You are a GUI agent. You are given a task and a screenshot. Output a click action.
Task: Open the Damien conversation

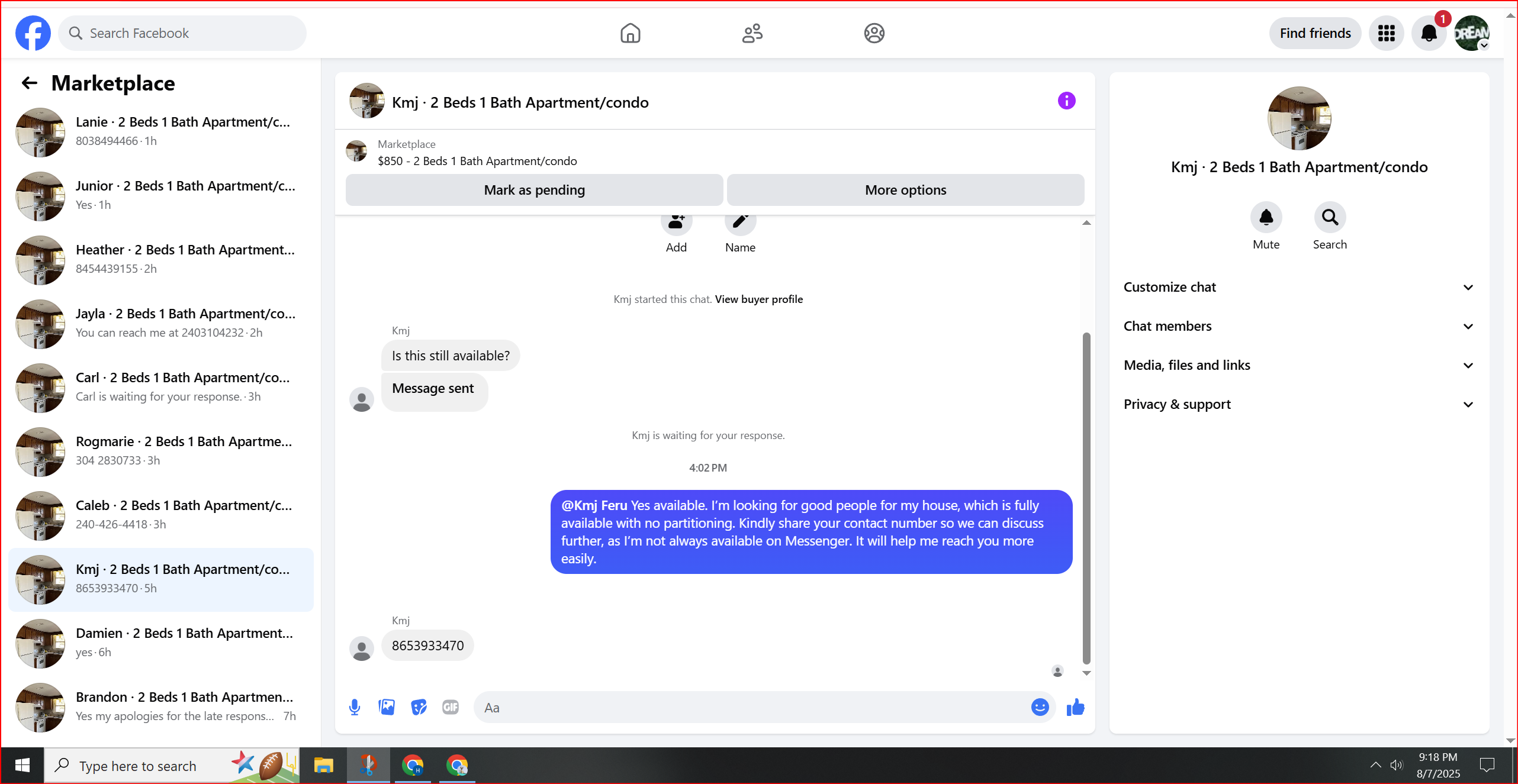click(161, 643)
